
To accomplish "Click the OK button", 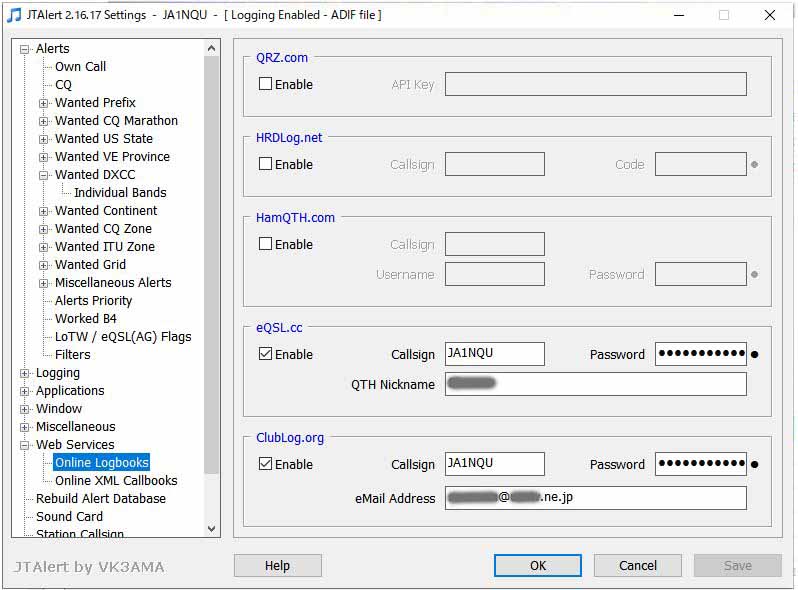I will click(538, 565).
